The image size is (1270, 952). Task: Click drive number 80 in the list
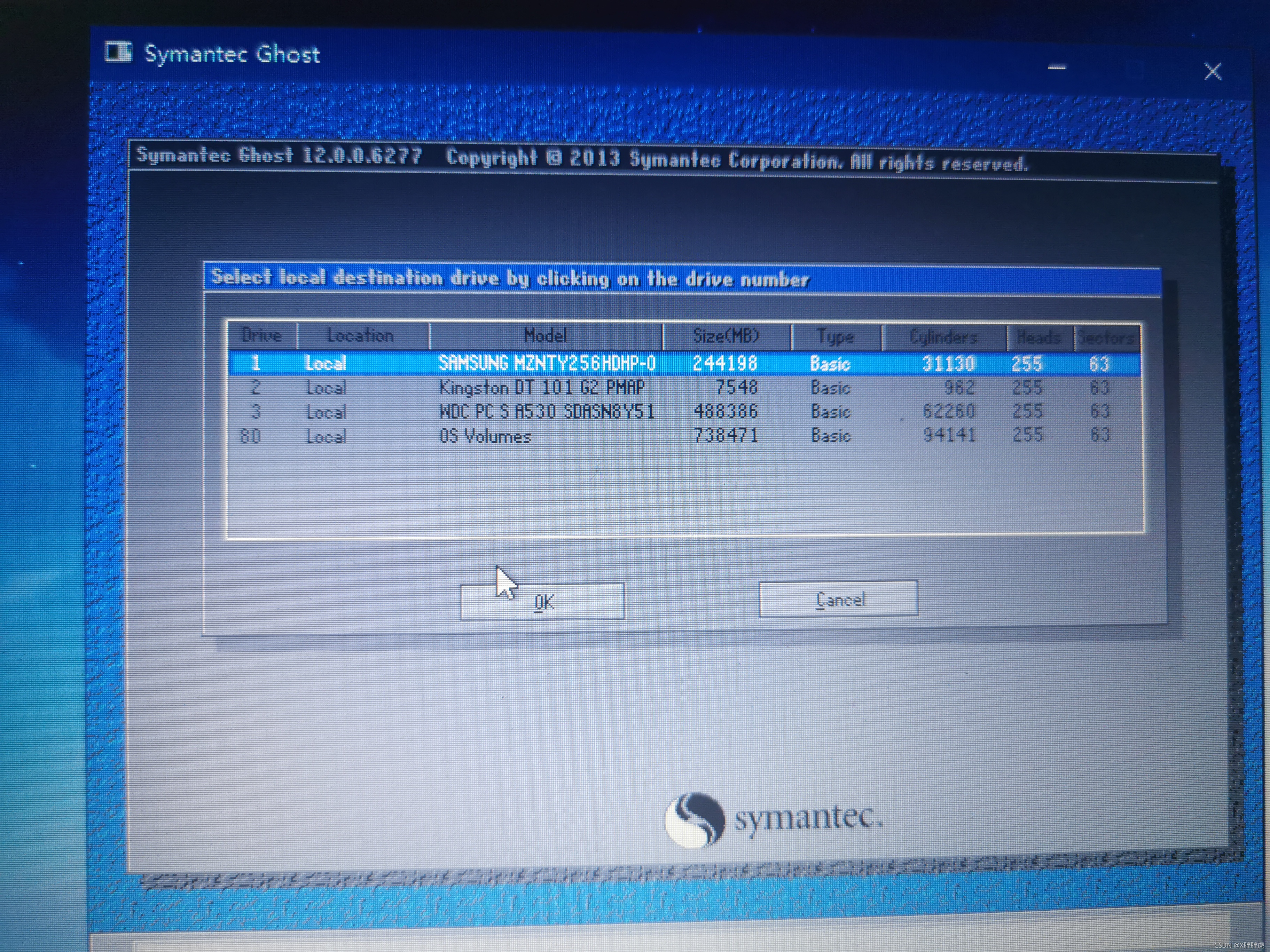(250, 436)
